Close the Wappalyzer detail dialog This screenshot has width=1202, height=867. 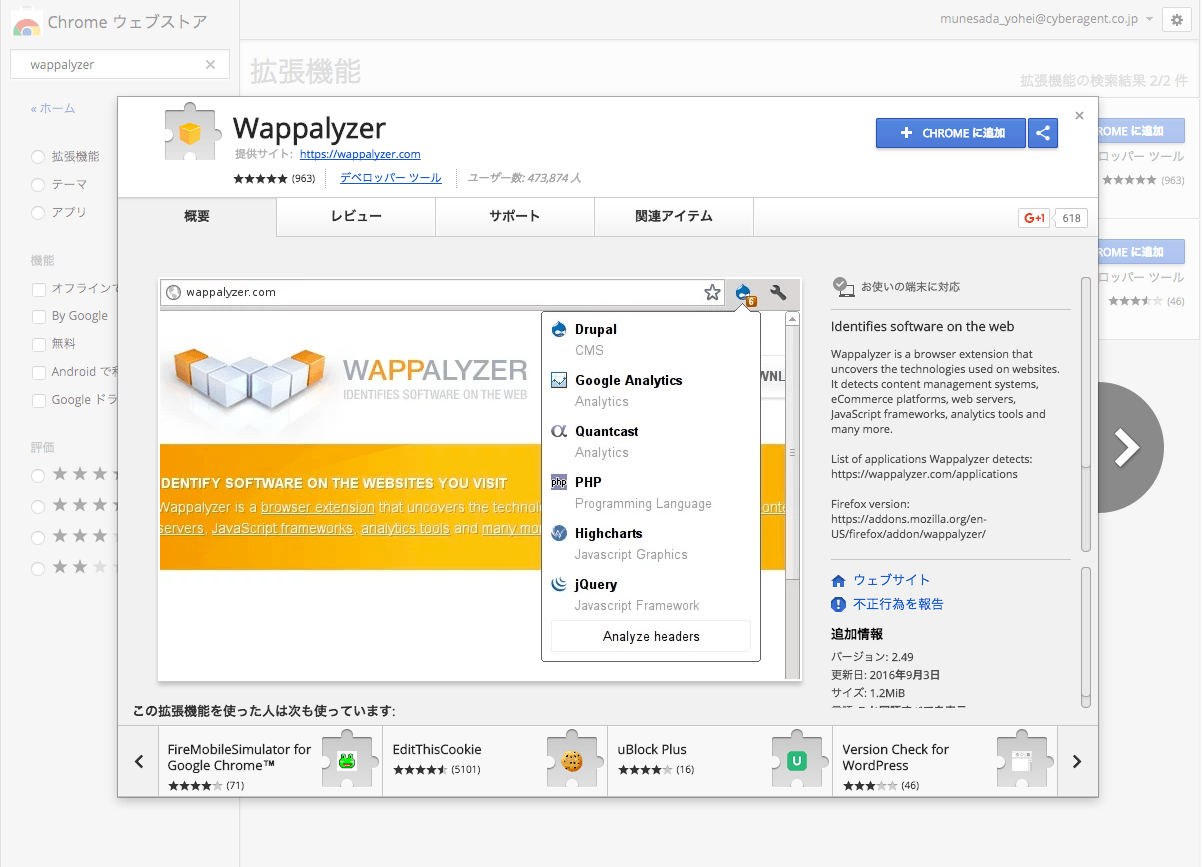tap(1079, 116)
